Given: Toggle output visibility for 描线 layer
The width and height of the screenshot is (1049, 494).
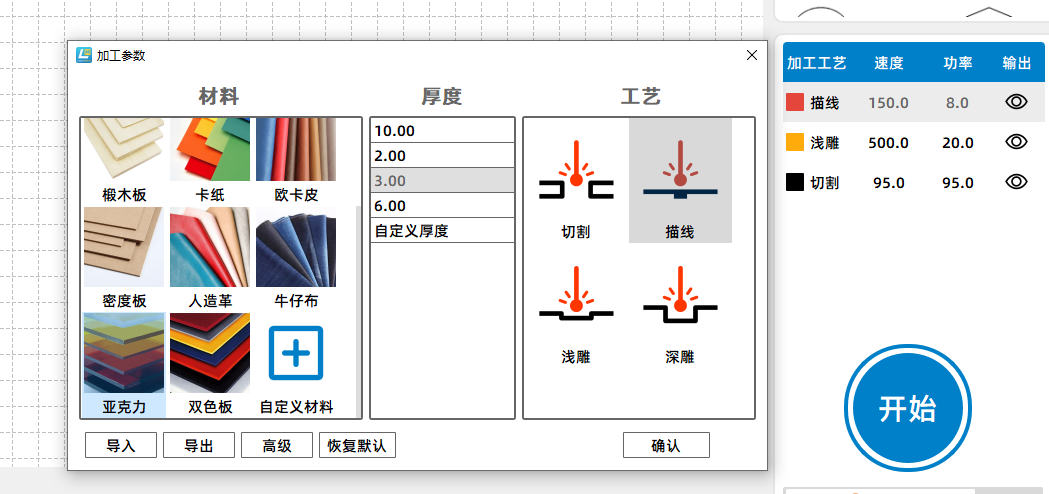Looking at the screenshot, I should pos(1016,102).
